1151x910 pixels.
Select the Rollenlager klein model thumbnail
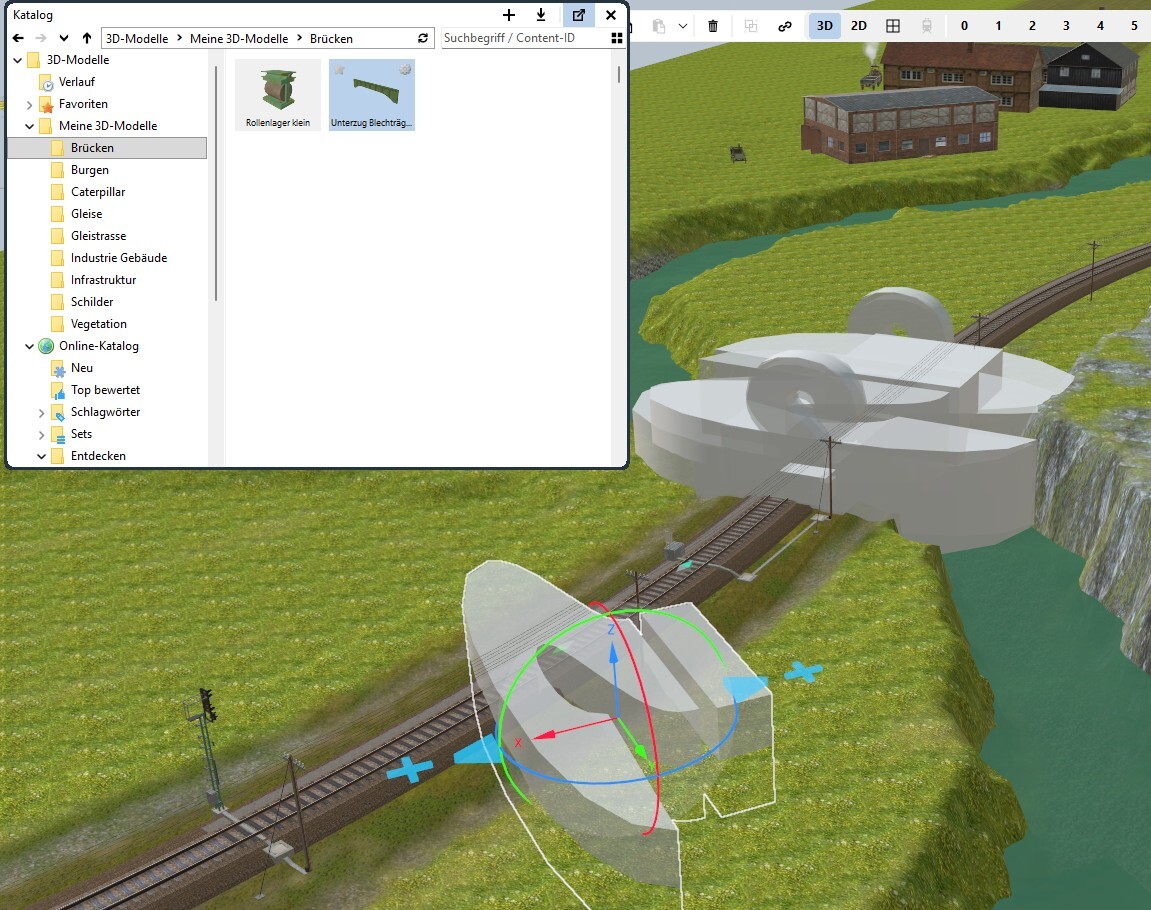(277, 95)
